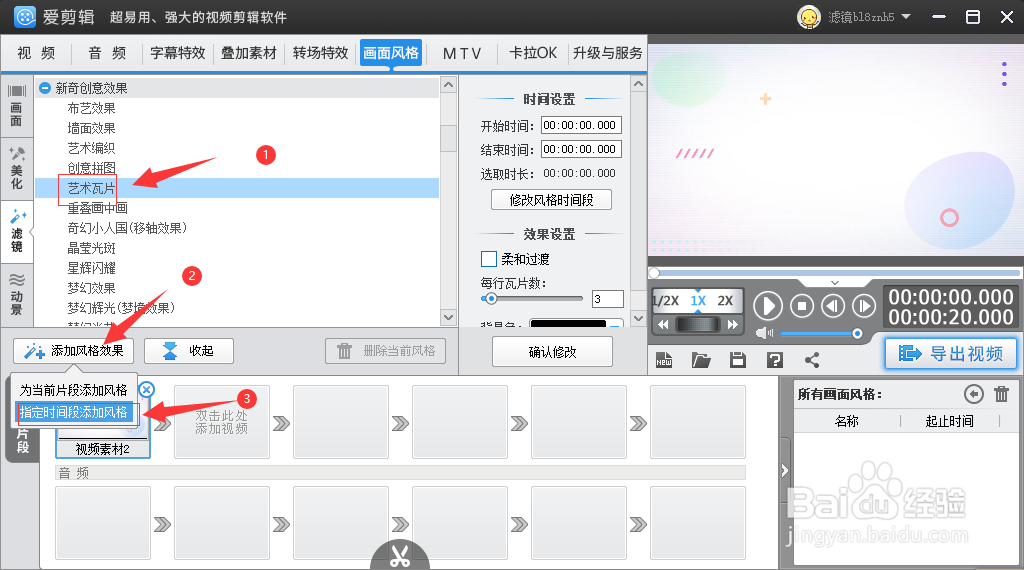The image size is (1024, 570).
Task: Click 添加风格效果 button
Action: click(73, 351)
